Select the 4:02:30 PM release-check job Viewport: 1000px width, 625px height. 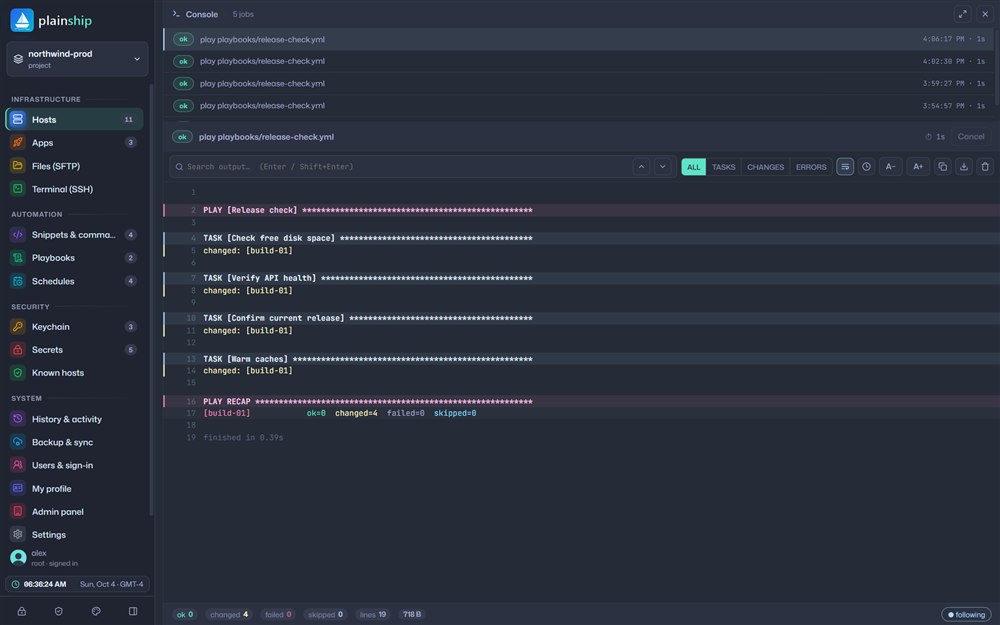click(x=579, y=61)
